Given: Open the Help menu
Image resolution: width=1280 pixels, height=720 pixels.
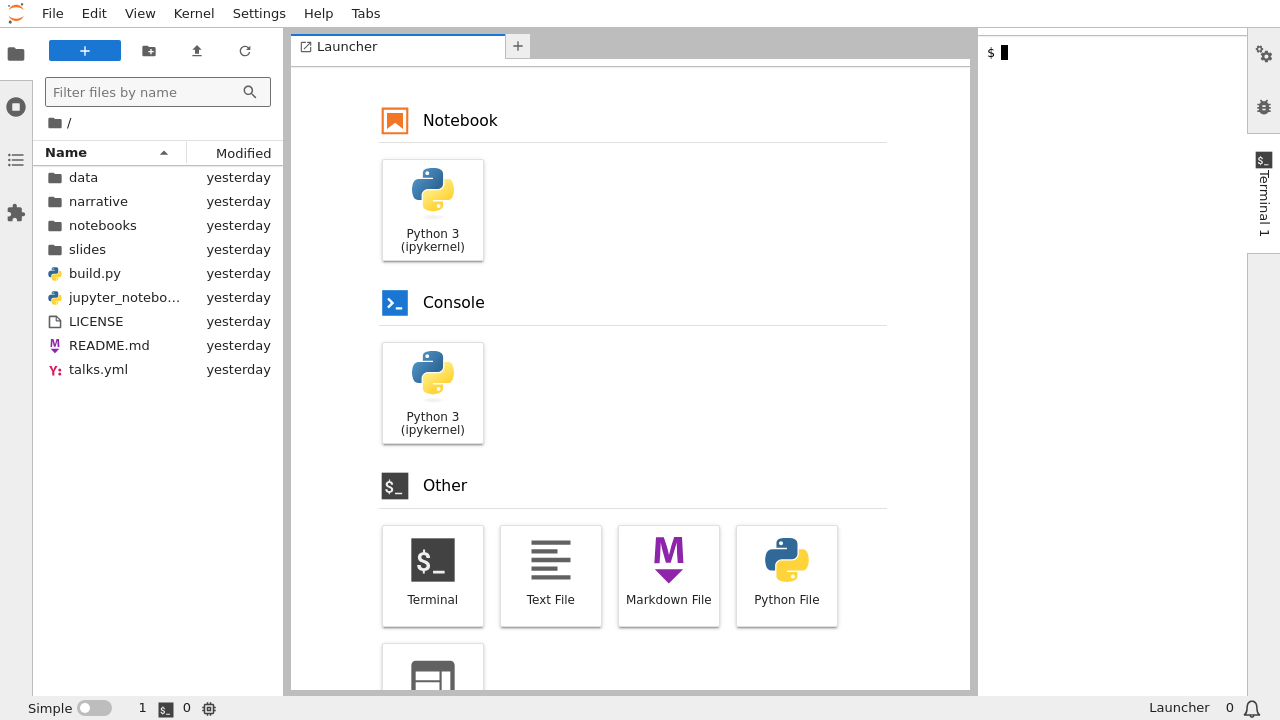Looking at the screenshot, I should [319, 14].
